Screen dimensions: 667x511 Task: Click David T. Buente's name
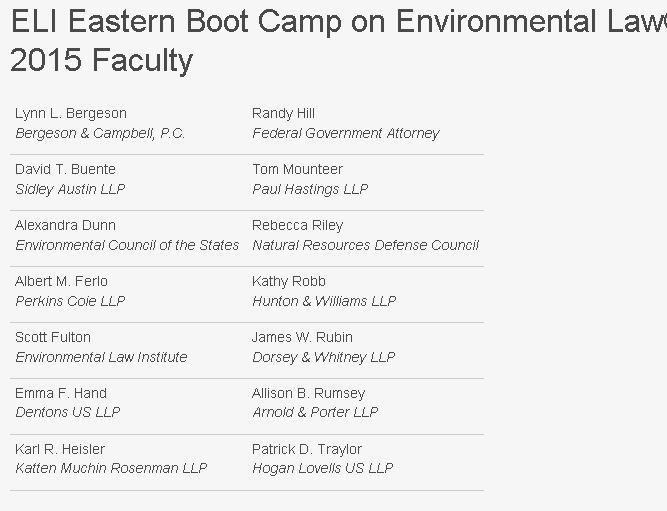tap(65, 169)
